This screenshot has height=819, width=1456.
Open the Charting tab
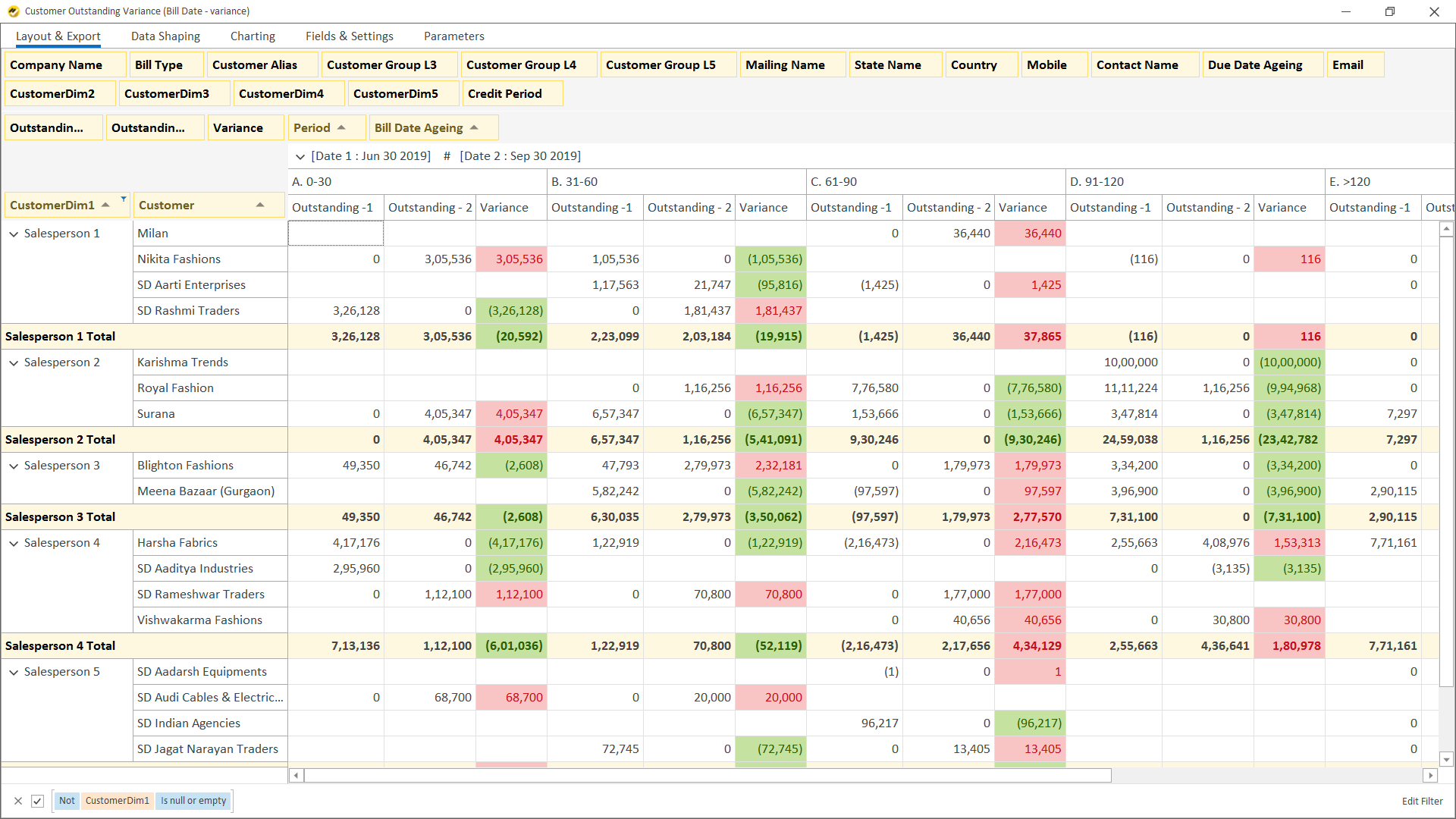[x=253, y=36]
